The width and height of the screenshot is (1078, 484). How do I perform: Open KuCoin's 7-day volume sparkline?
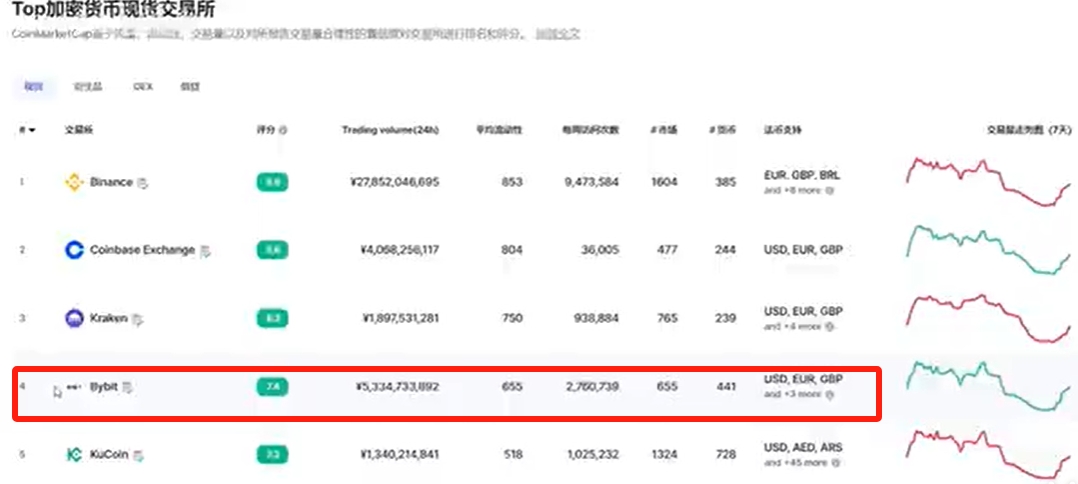click(x=988, y=454)
